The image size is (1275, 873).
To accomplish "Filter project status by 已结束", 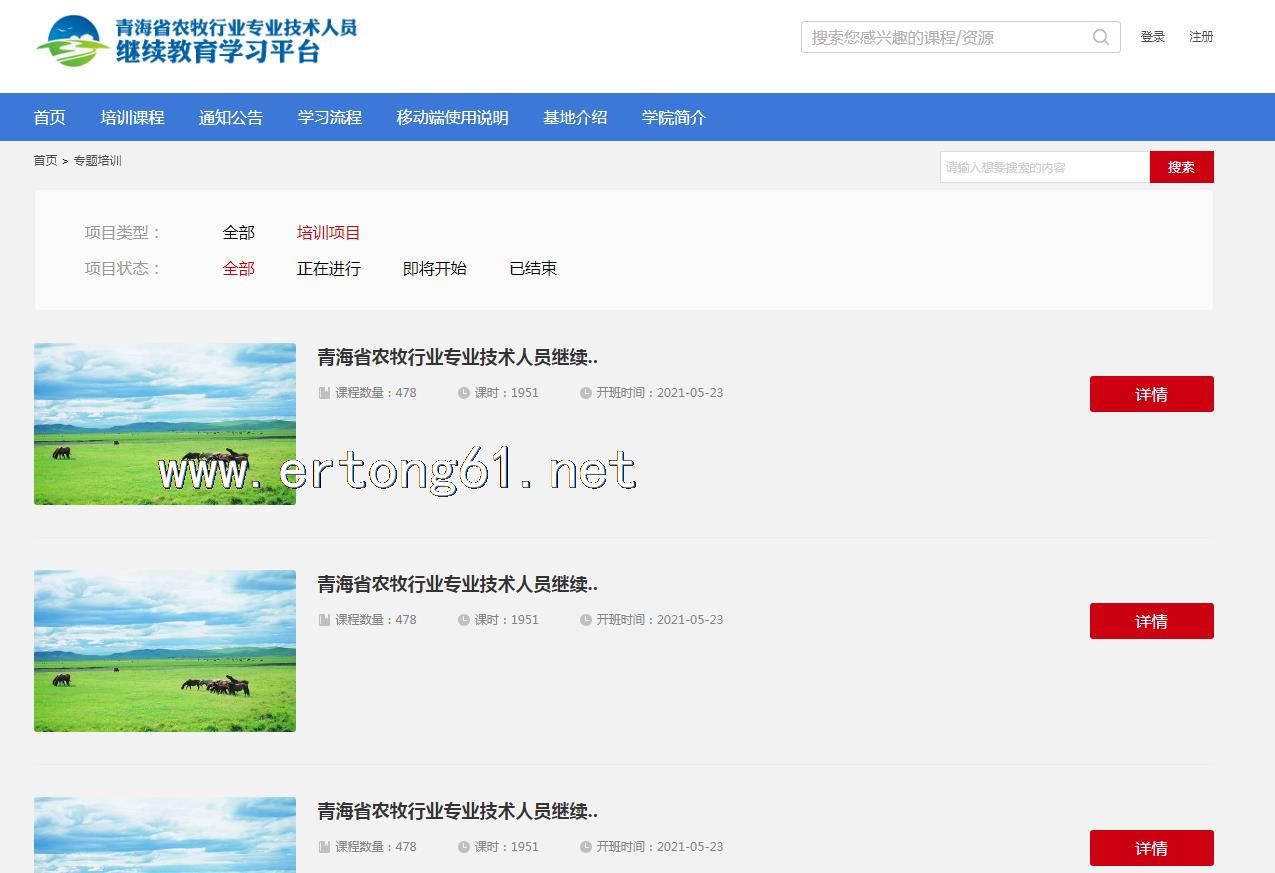I will click(533, 268).
